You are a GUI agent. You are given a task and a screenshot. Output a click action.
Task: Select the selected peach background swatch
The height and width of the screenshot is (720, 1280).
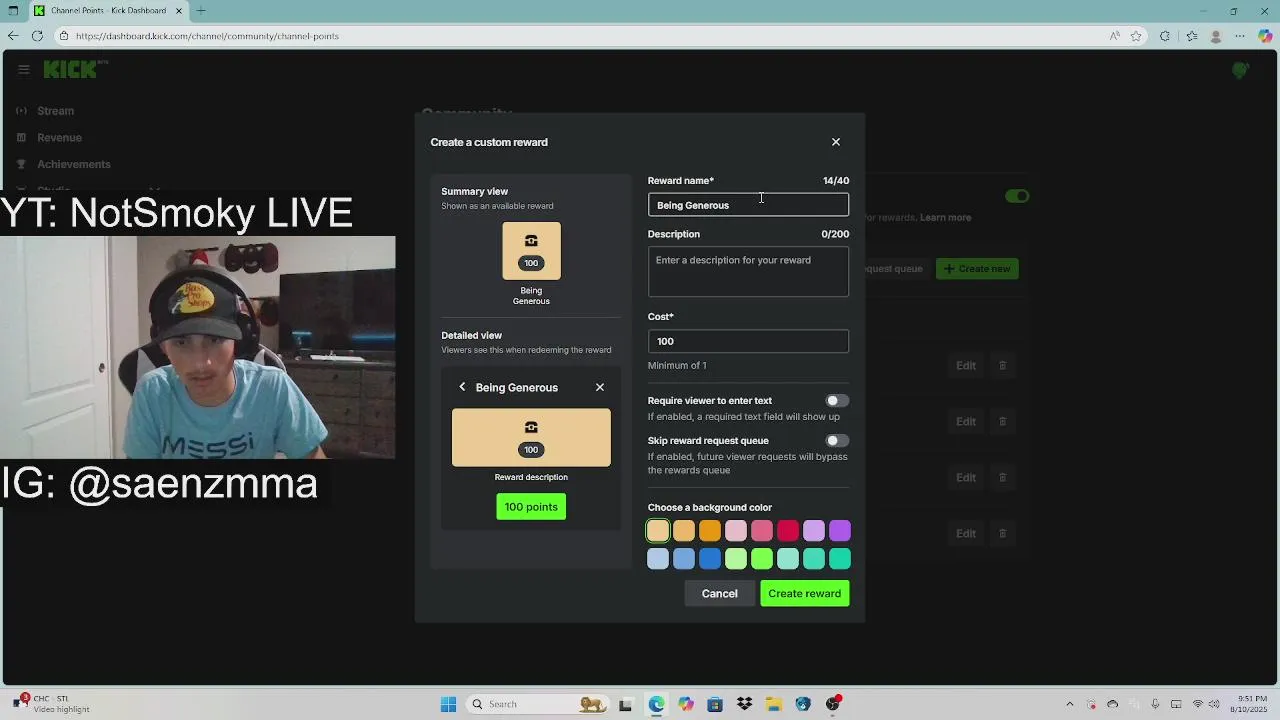(x=658, y=531)
